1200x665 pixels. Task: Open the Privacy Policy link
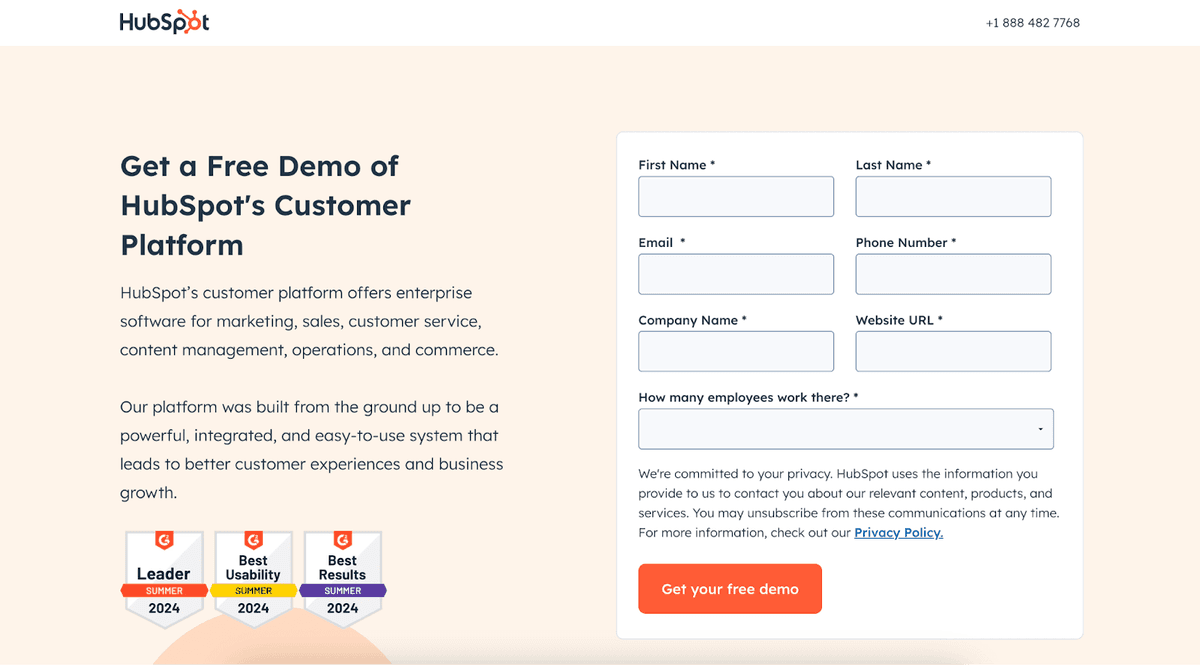click(x=898, y=533)
